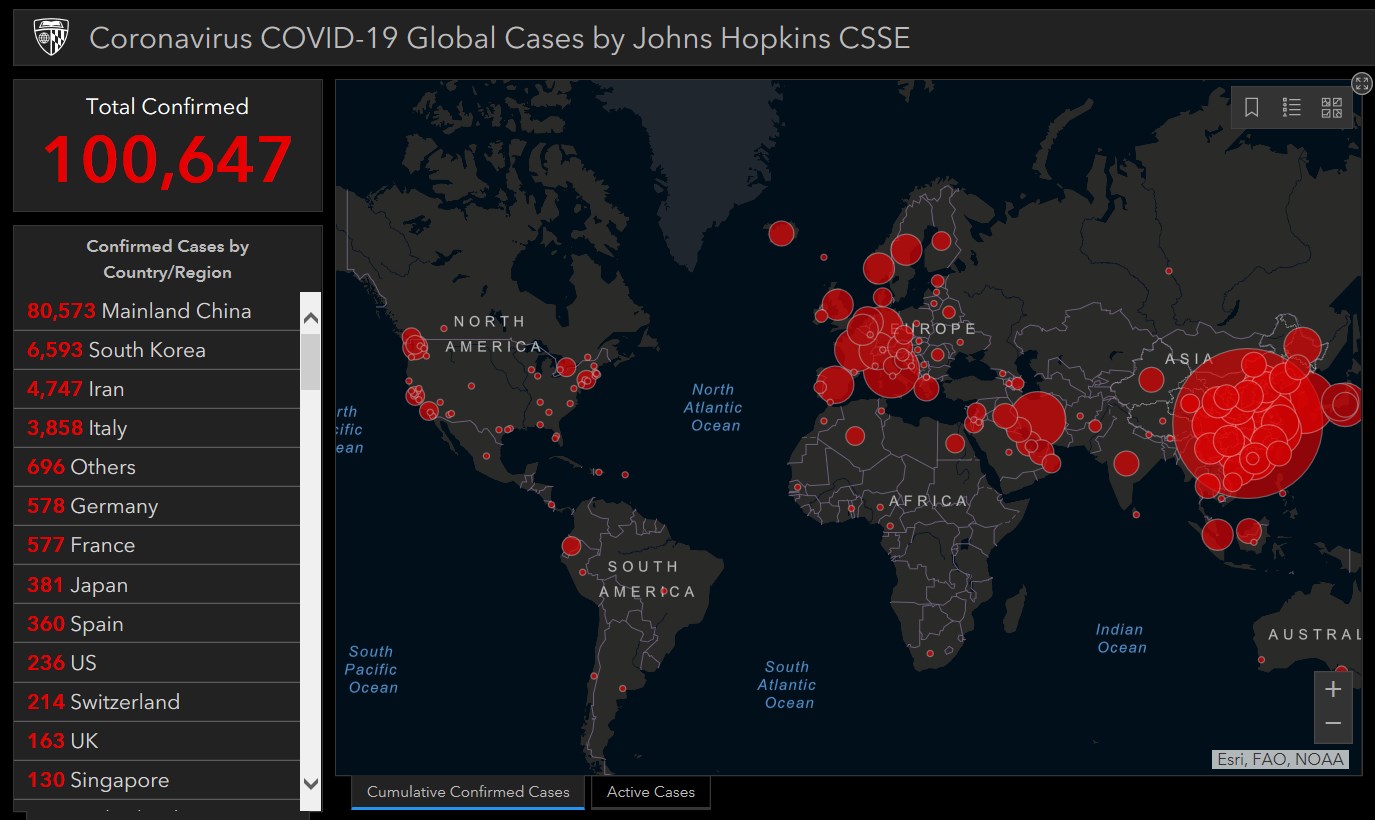
Task: Zoom out with the minus button
Action: [x=1333, y=723]
